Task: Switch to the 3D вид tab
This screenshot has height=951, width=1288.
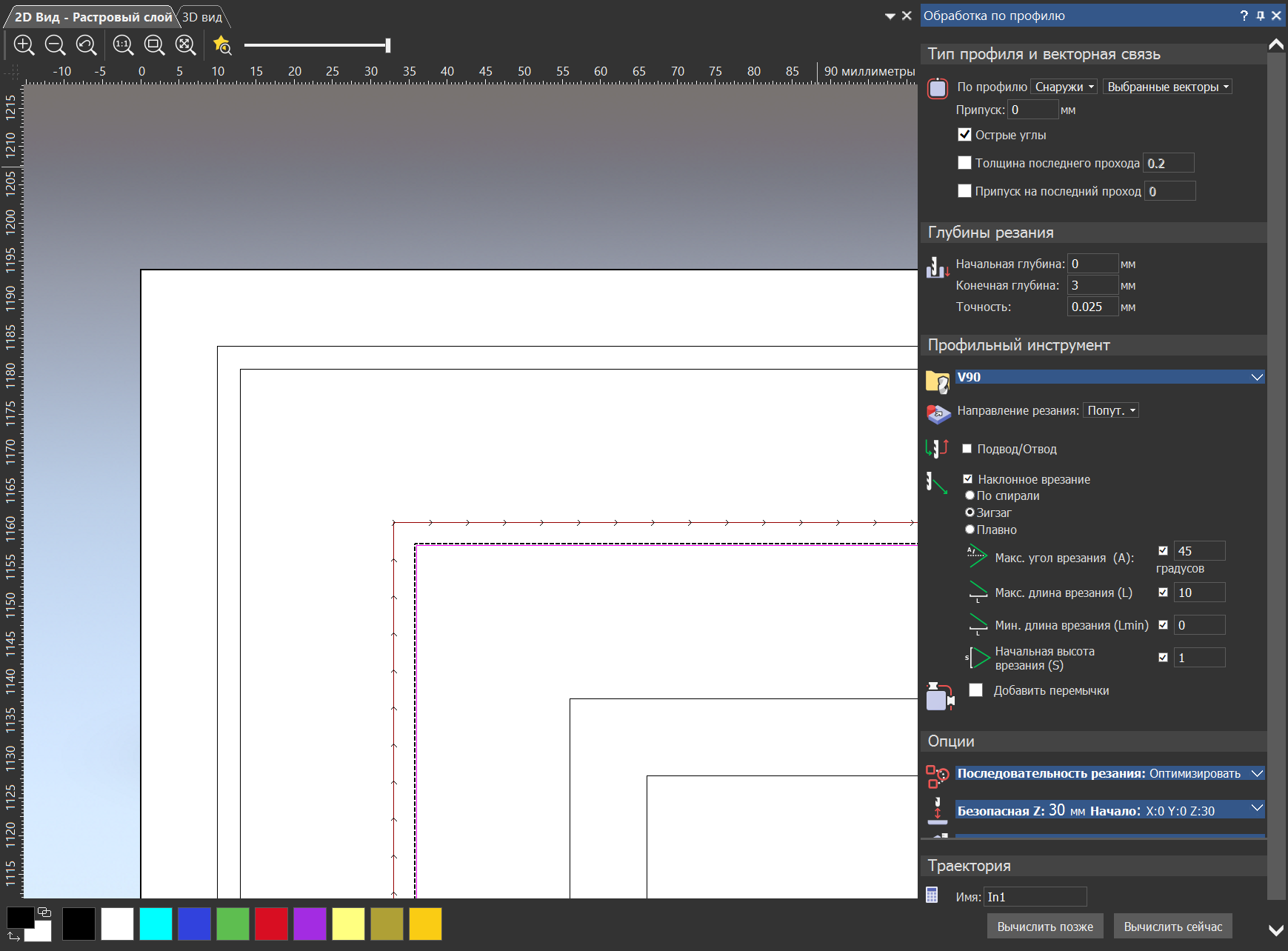Action: coord(202,17)
